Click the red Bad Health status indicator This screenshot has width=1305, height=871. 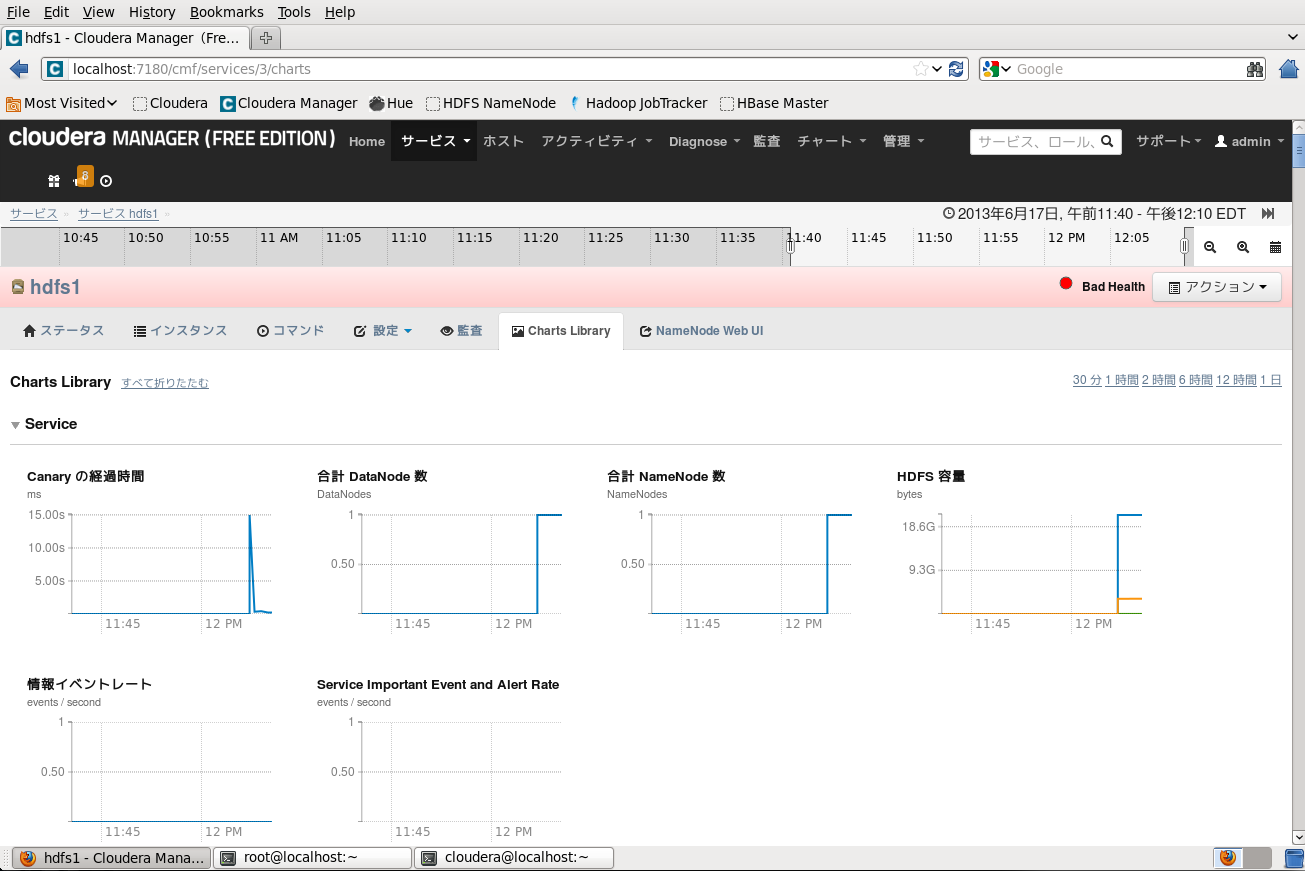point(1066,284)
